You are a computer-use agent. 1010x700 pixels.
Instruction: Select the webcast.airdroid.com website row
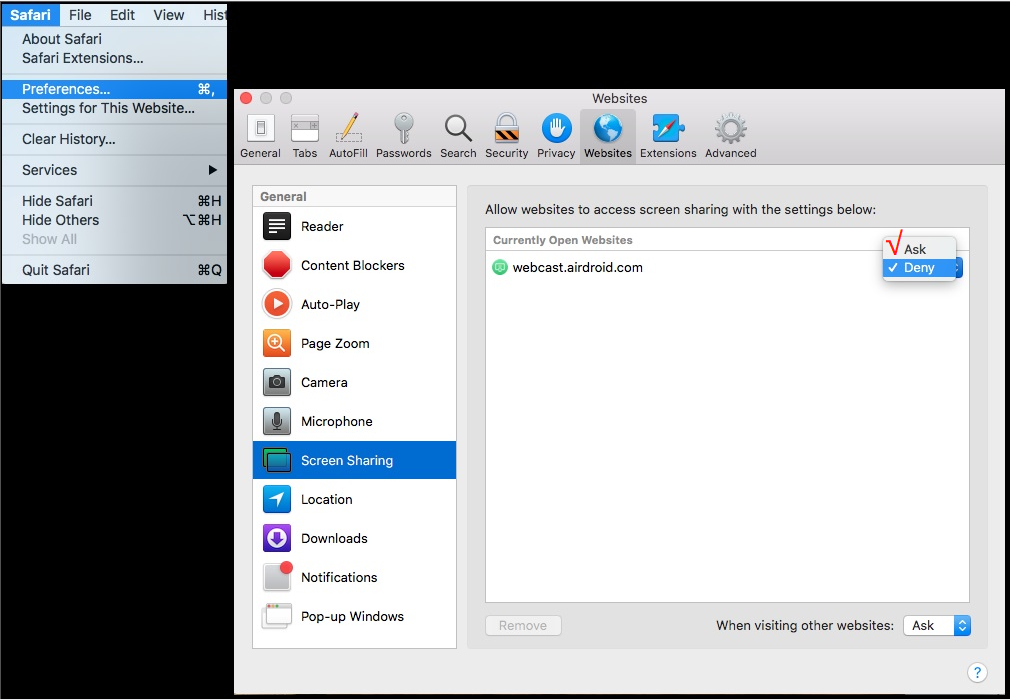[577, 268]
